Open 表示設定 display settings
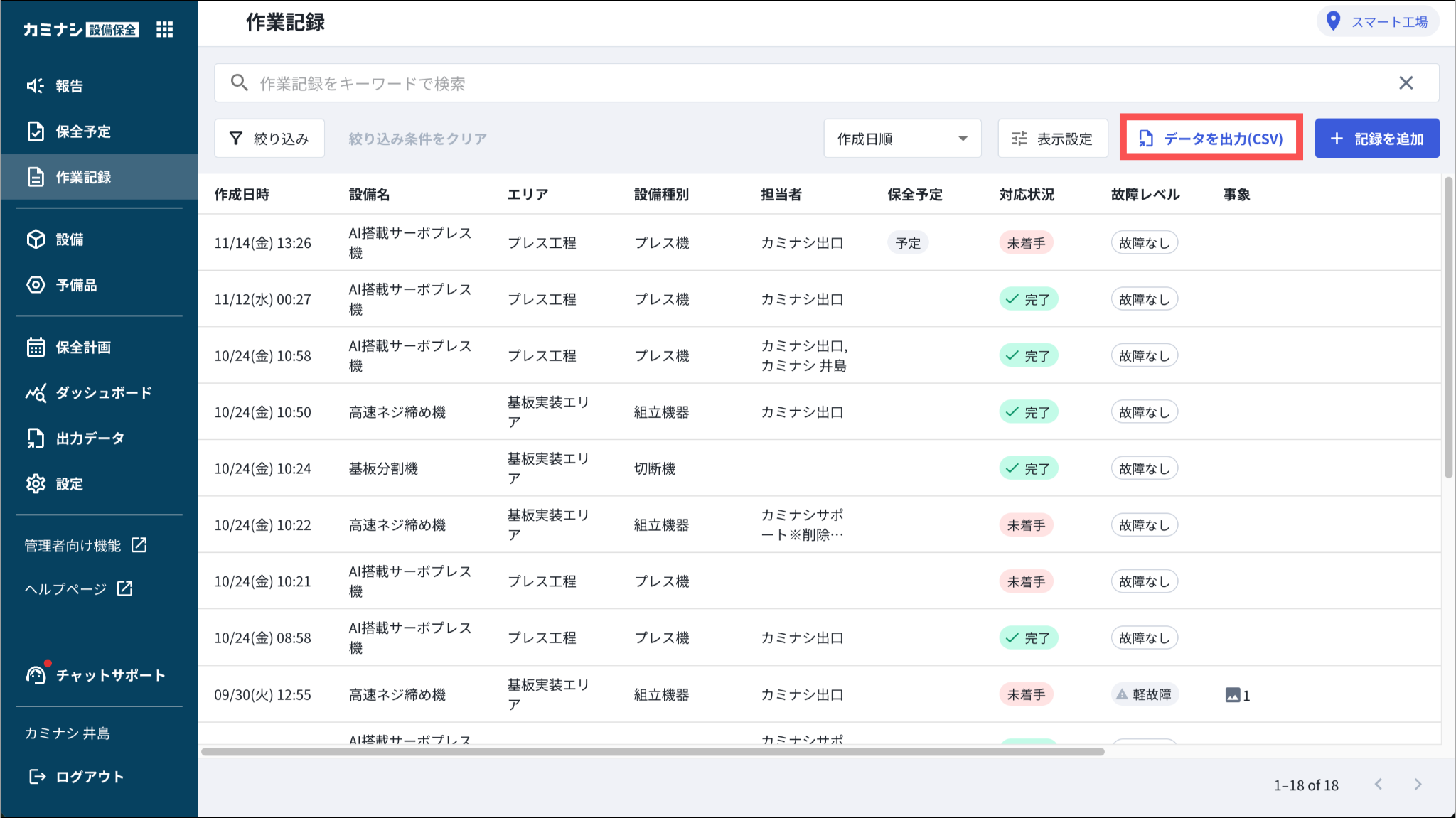This screenshot has height=818, width=1456. pyautogui.click(x=1052, y=139)
